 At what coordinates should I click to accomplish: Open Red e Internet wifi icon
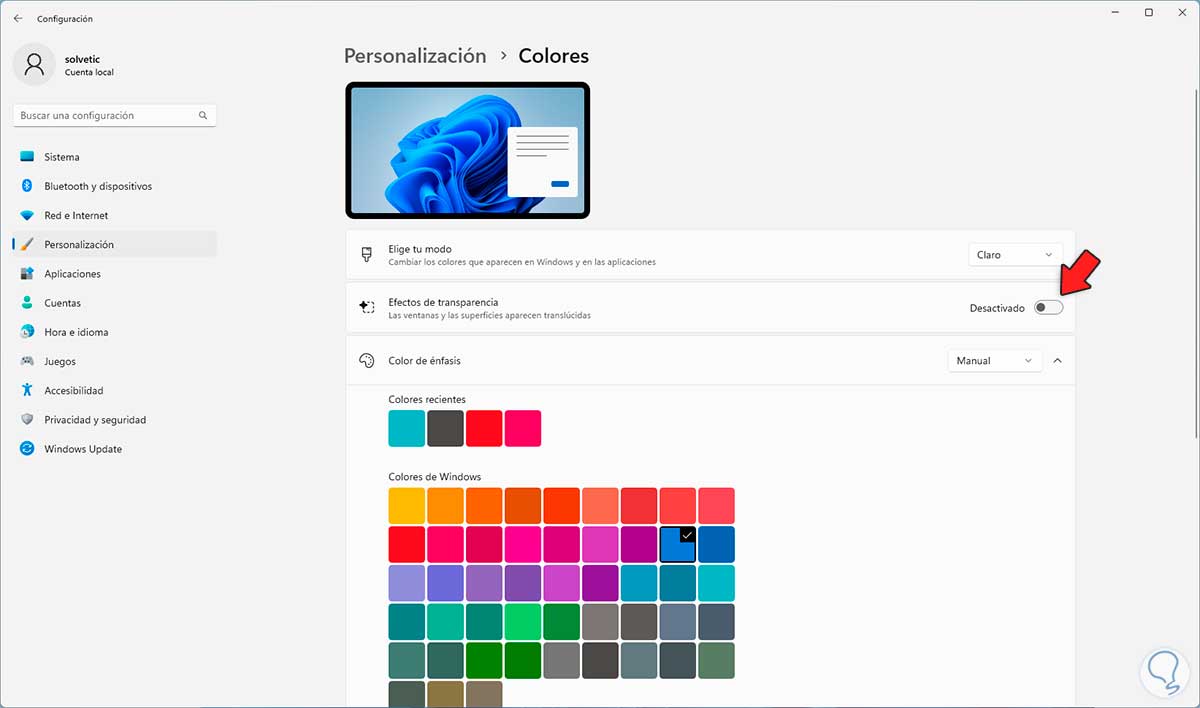[x=27, y=215]
